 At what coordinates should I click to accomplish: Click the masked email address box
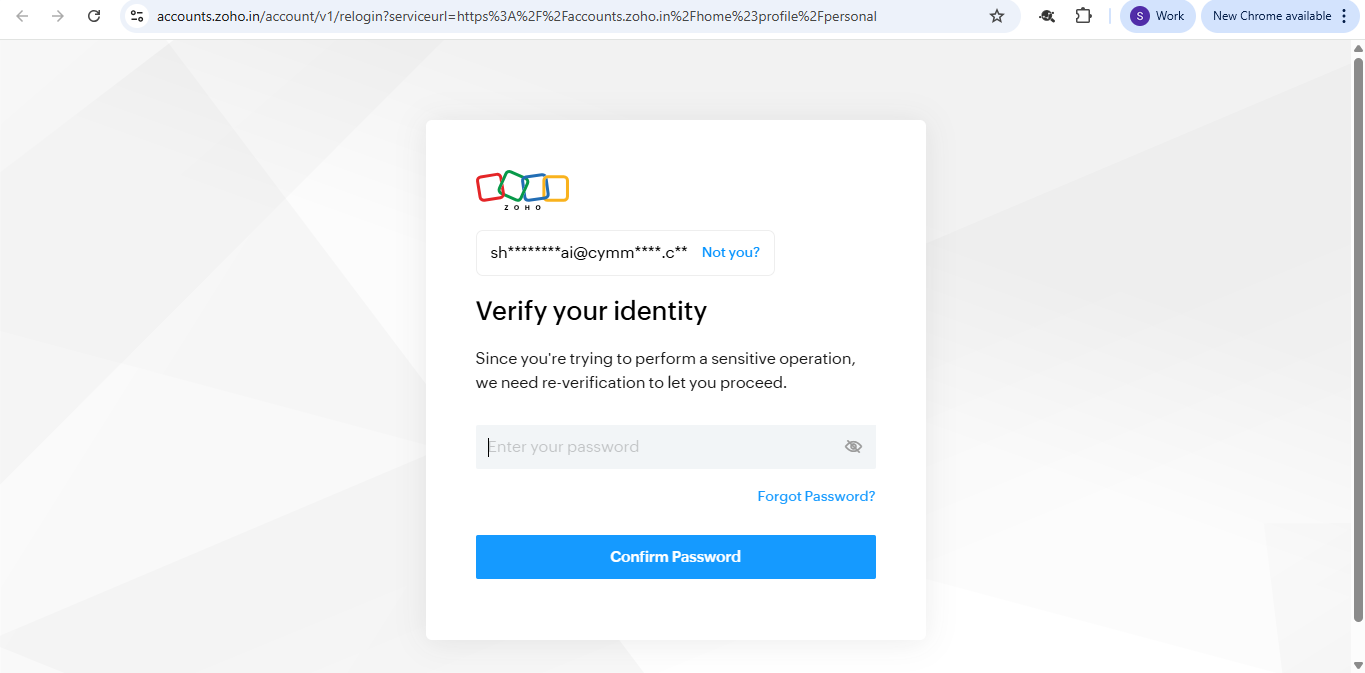point(625,253)
